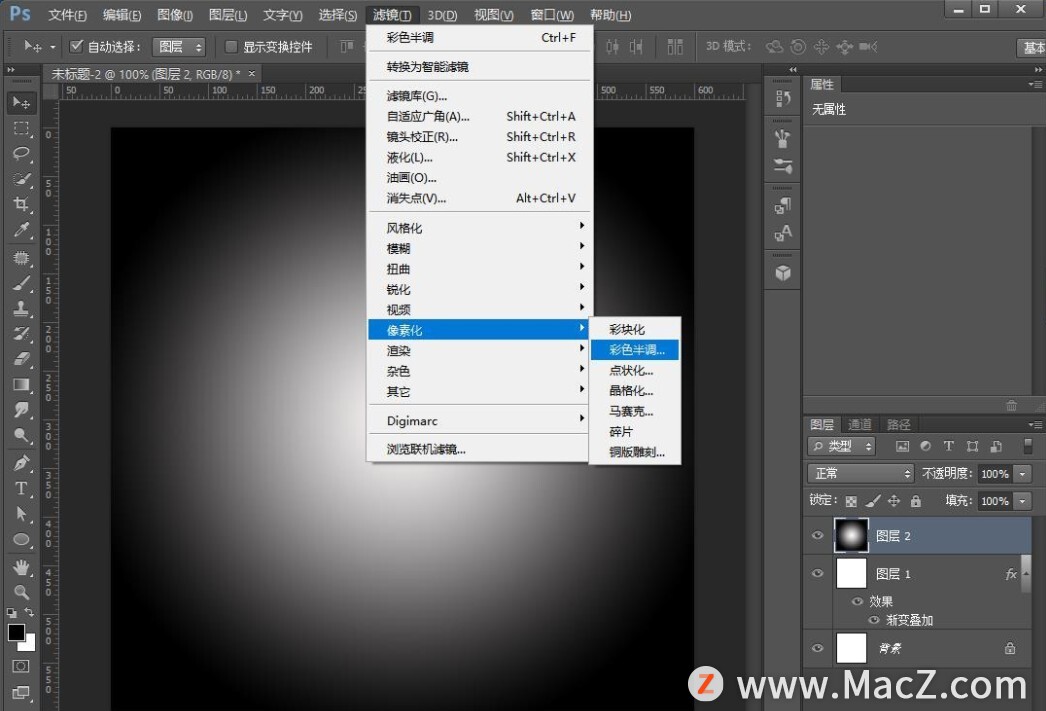Select the Brush tool

pos(21,283)
